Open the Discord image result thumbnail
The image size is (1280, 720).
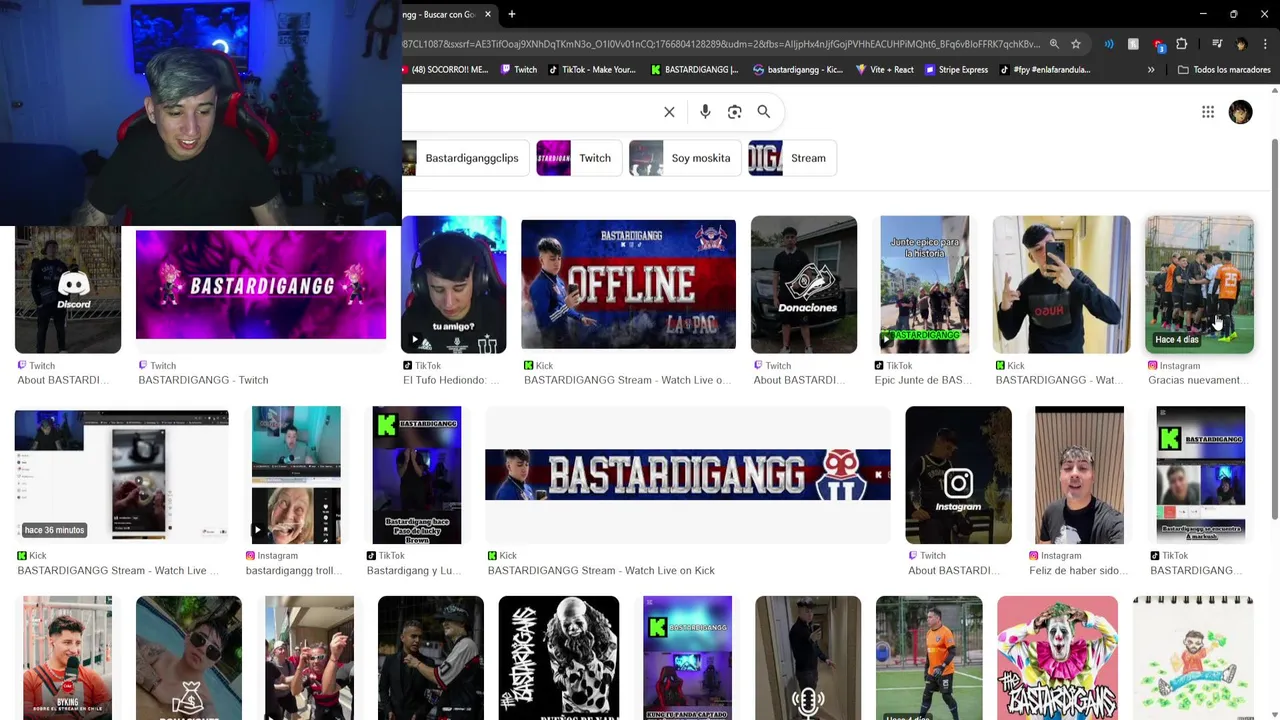[68, 290]
